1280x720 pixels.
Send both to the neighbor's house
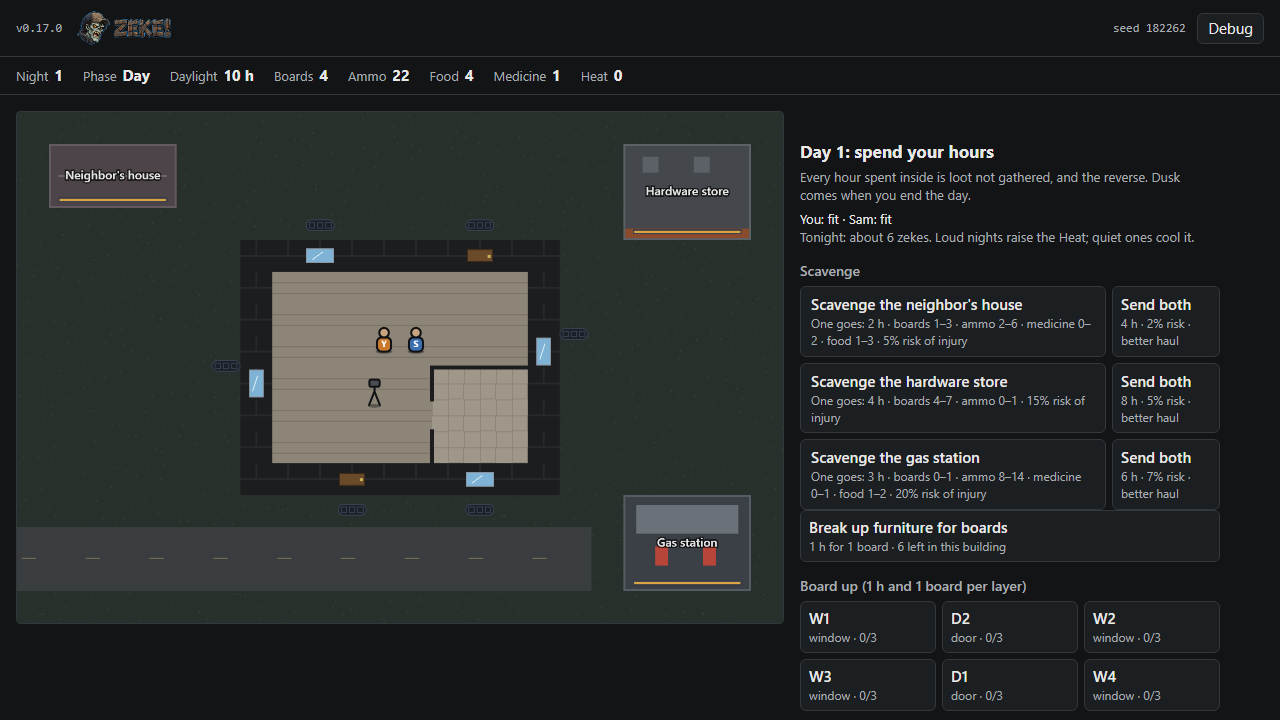coord(1166,322)
